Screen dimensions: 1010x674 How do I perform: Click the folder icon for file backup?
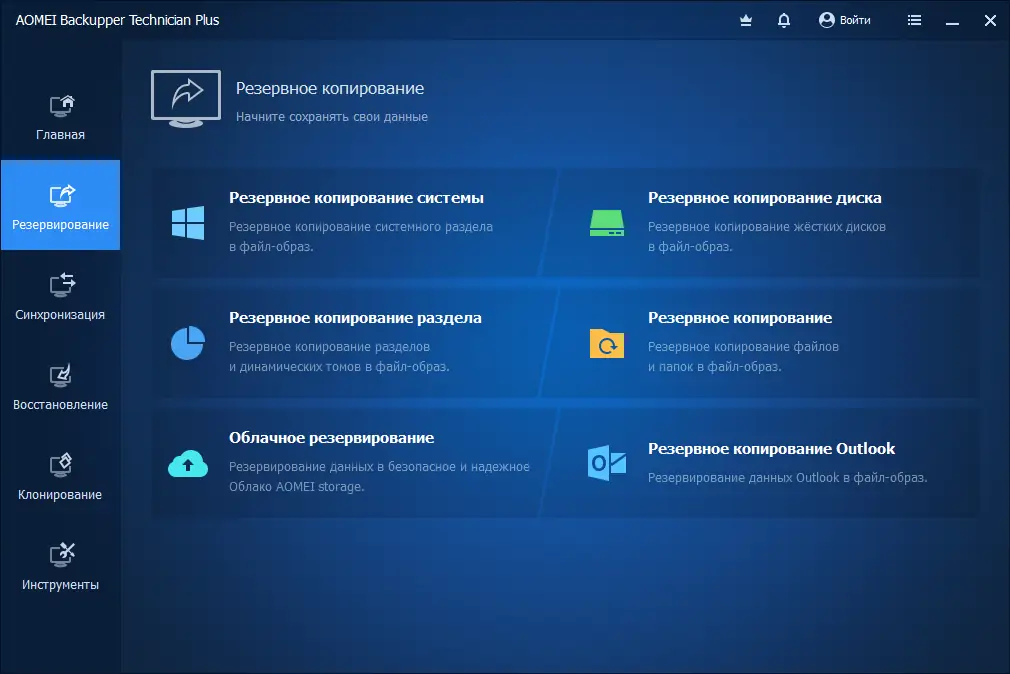[607, 340]
